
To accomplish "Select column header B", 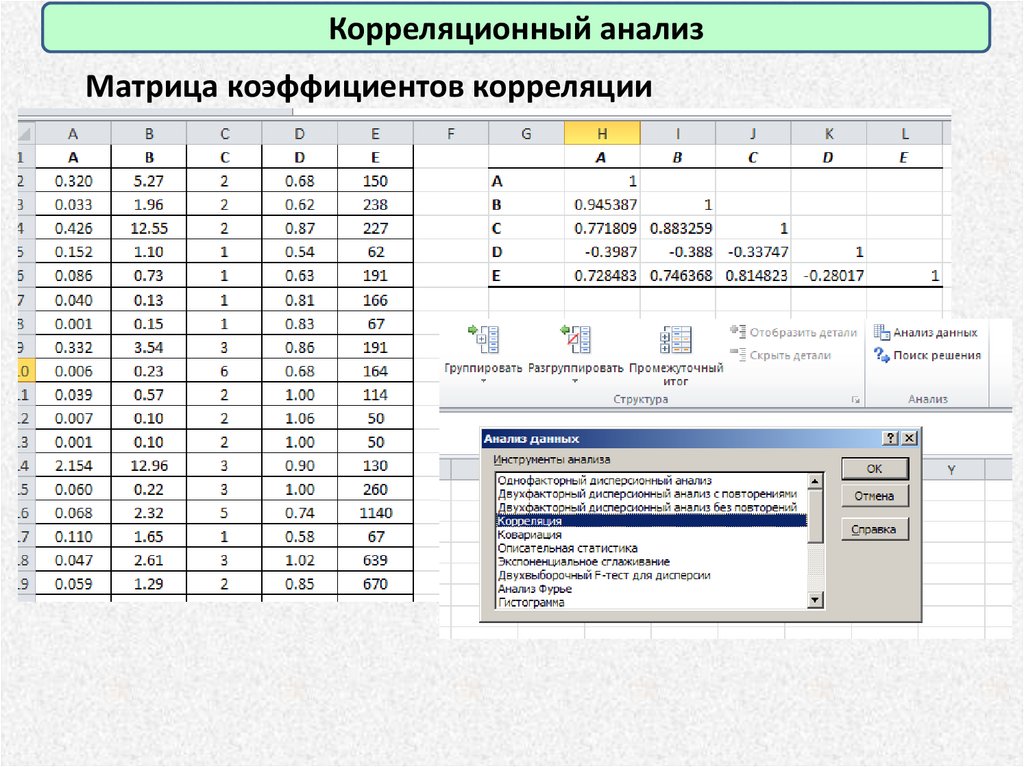I will (149, 134).
